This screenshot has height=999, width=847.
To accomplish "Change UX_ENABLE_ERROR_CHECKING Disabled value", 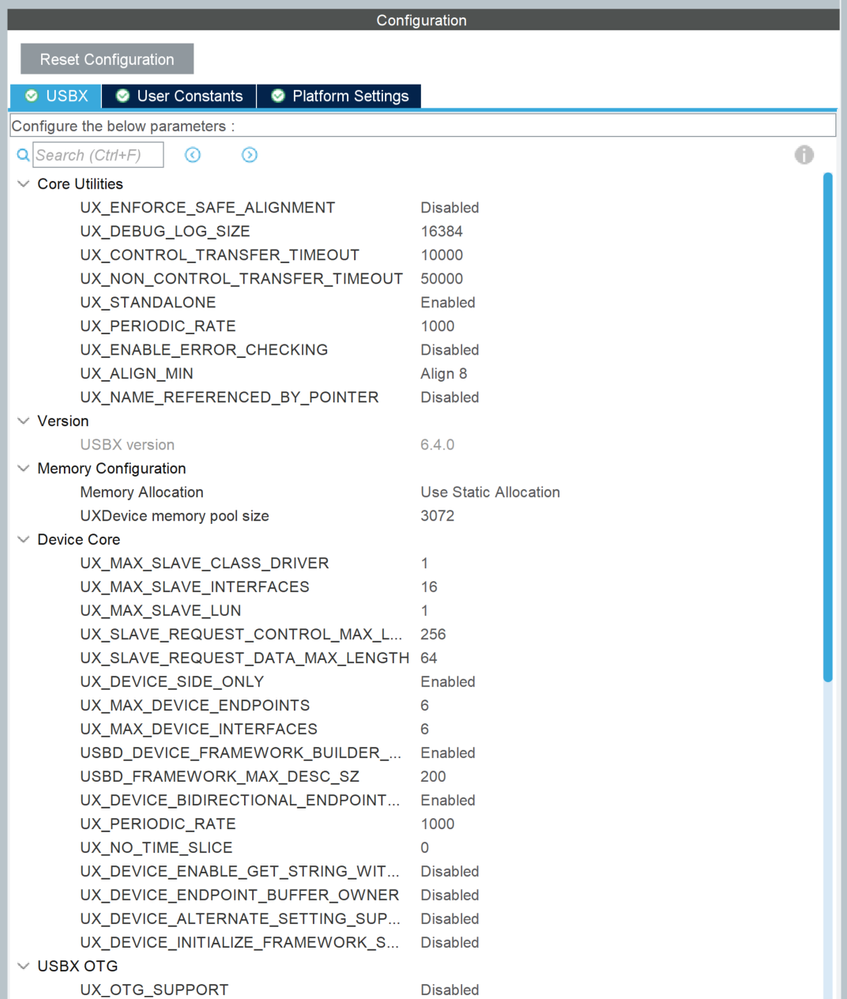I will pyautogui.click(x=449, y=350).
